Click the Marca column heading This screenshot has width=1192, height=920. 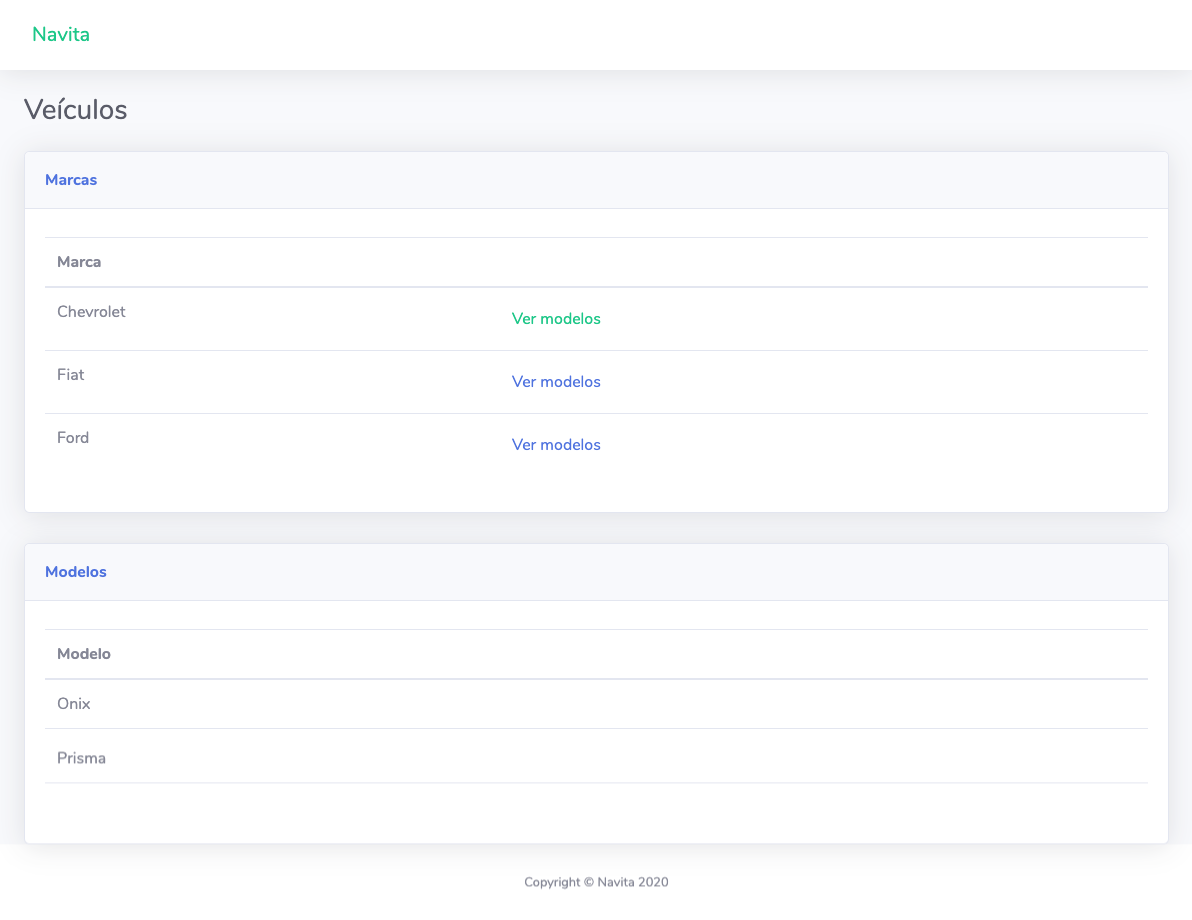click(x=79, y=261)
